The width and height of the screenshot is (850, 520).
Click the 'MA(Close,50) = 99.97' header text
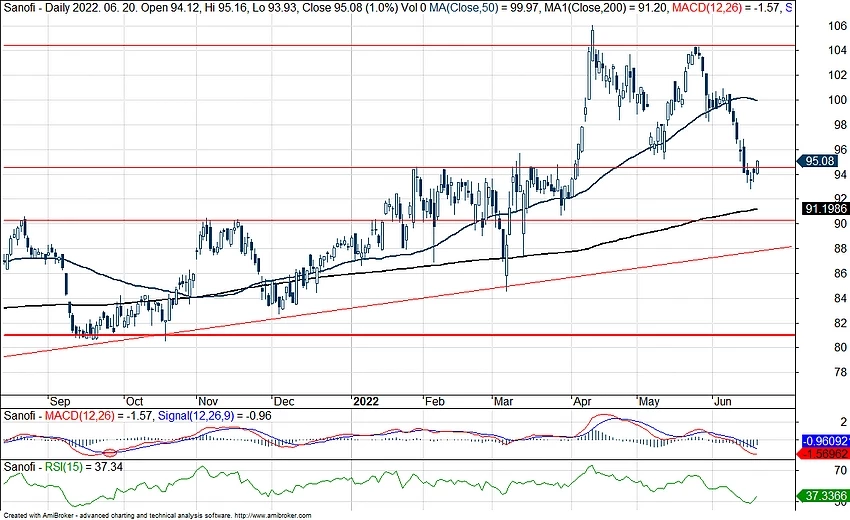click(484, 8)
